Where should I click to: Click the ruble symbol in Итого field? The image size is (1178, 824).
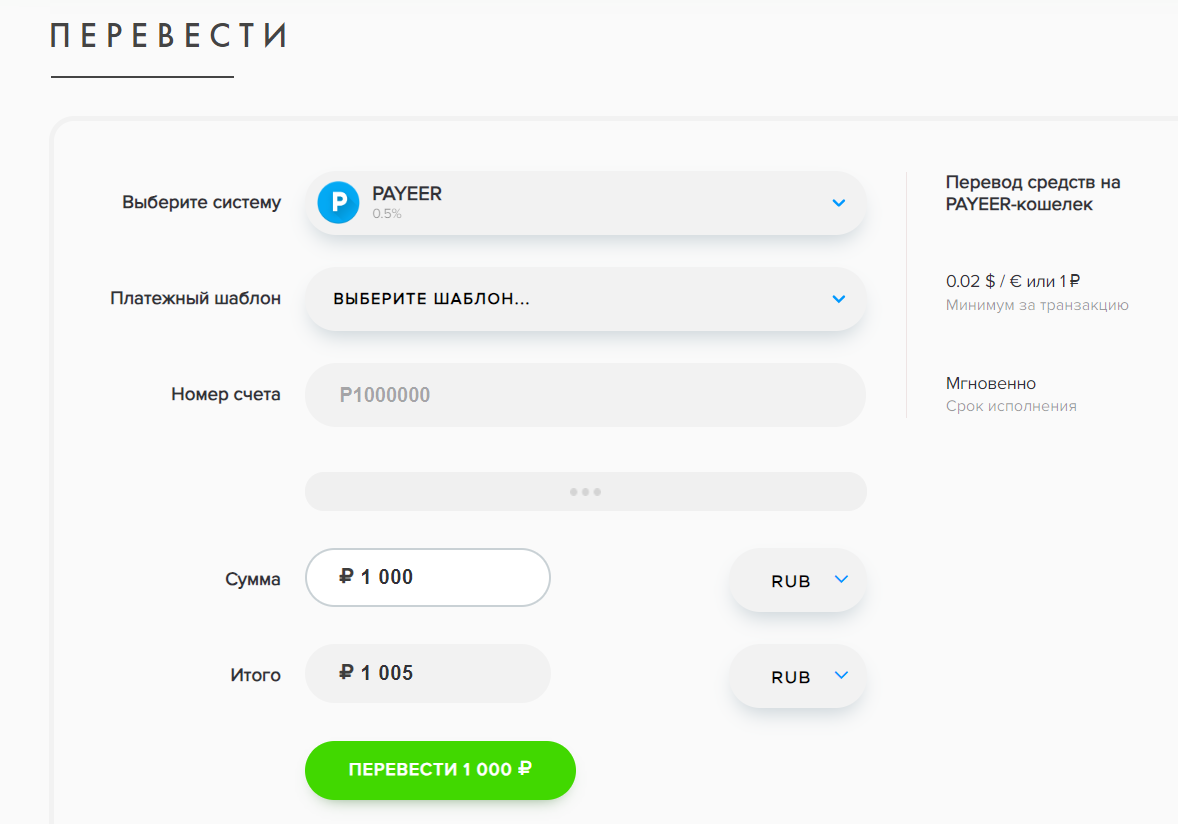point(347,673)
